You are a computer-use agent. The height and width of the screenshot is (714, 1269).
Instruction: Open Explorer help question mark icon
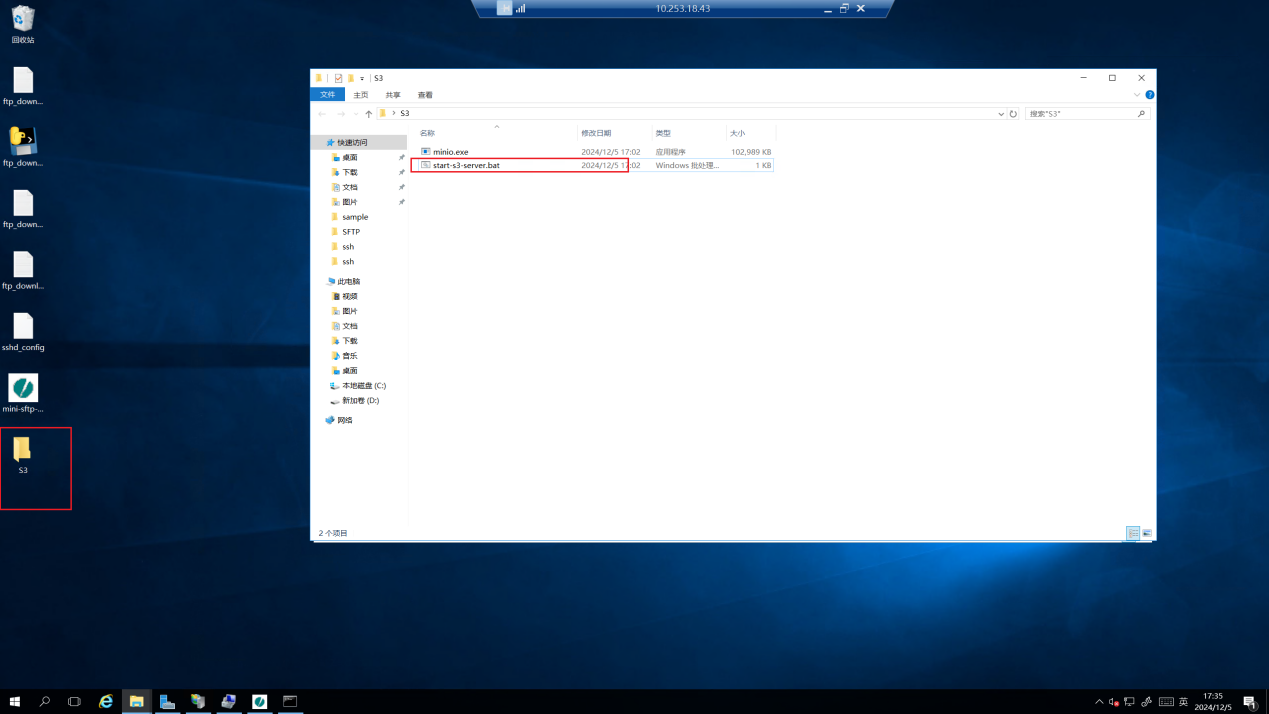pos(1149,95)
